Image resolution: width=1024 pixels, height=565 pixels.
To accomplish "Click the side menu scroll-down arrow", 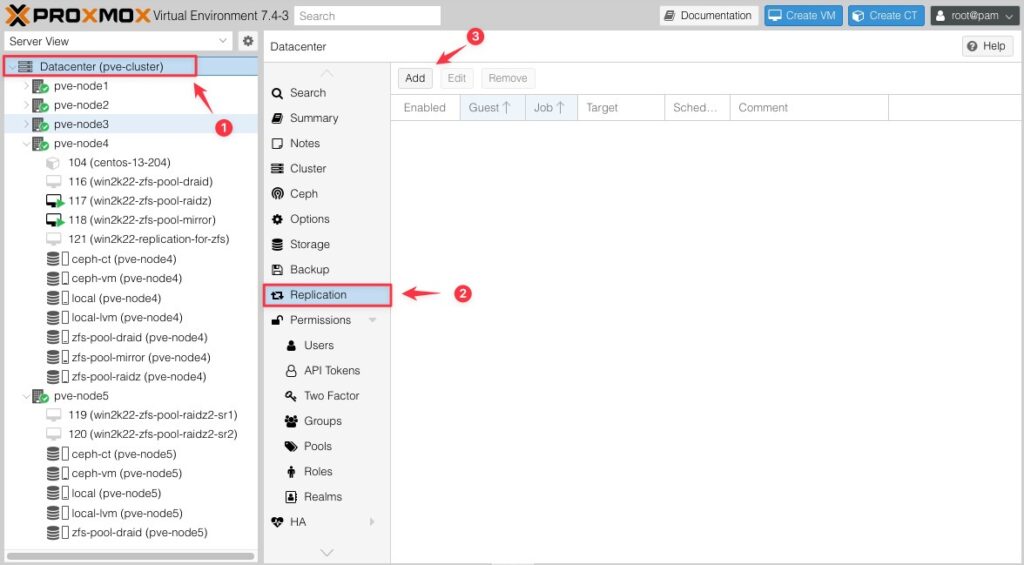I will (327, 553).
